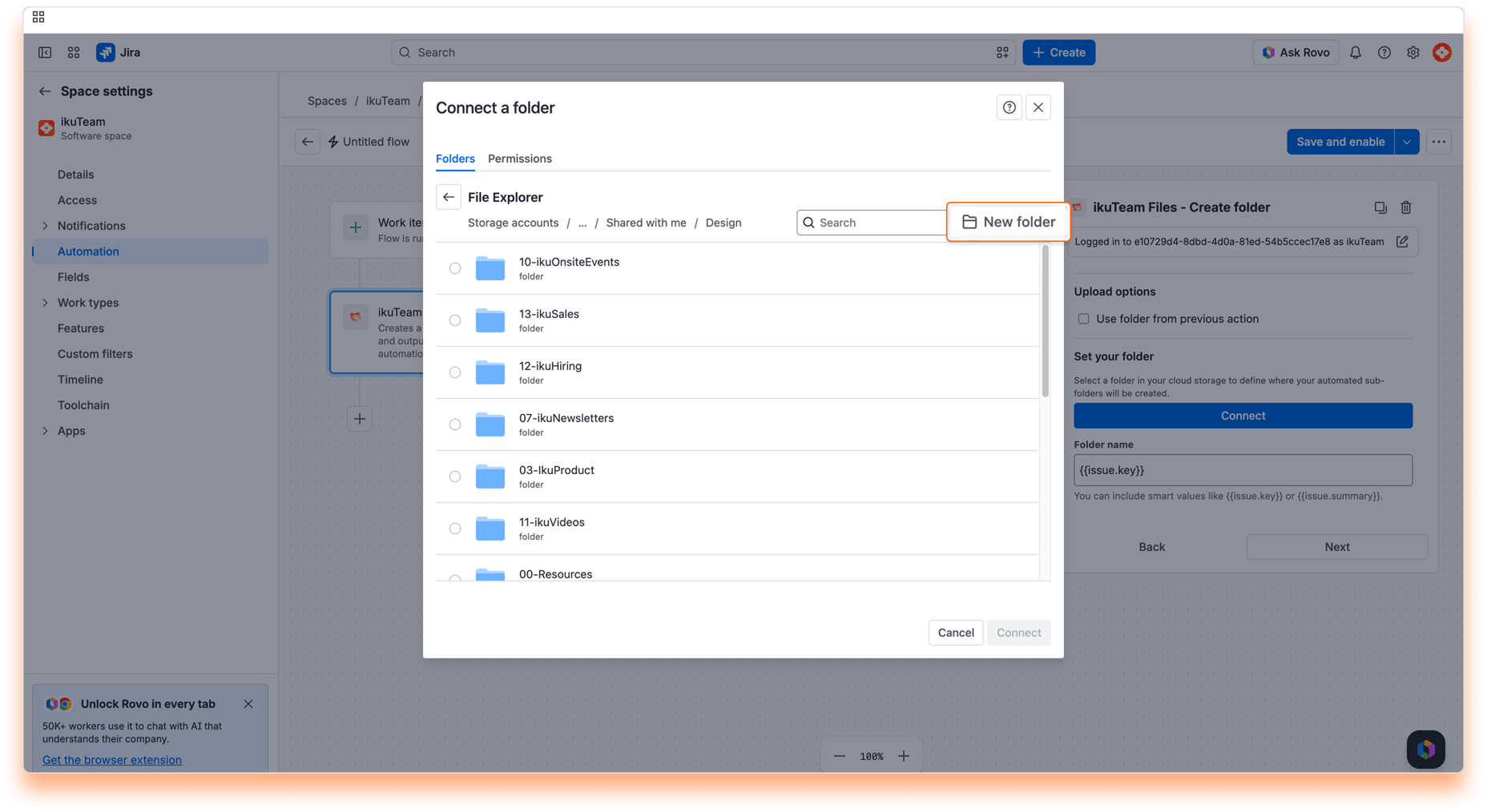Open settings gear icon in top bar
The width and height of the screenshot is (1487, 812).
[1413, 52]
